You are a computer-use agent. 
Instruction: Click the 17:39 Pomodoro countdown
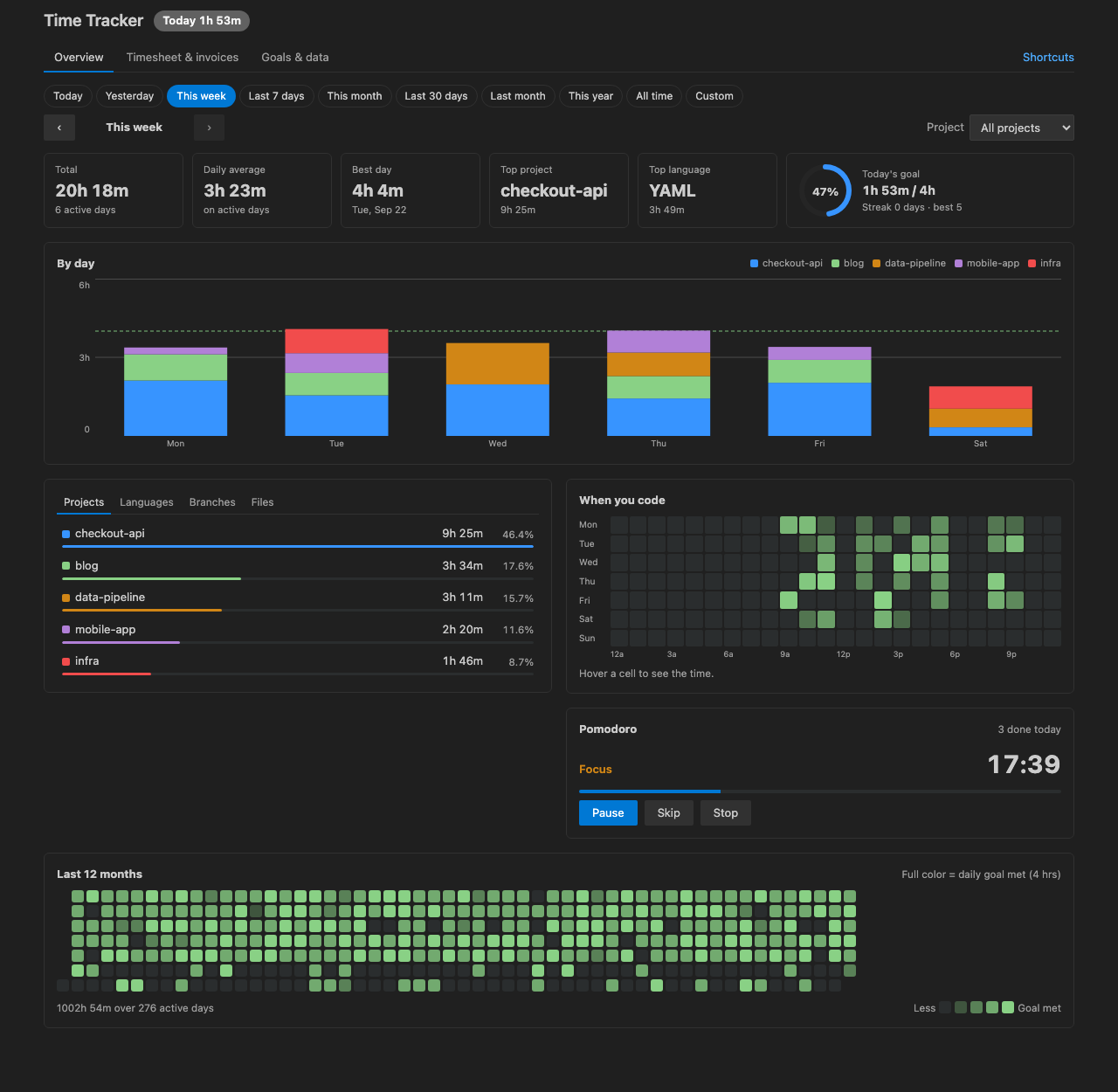click(x=1024, y=764)
